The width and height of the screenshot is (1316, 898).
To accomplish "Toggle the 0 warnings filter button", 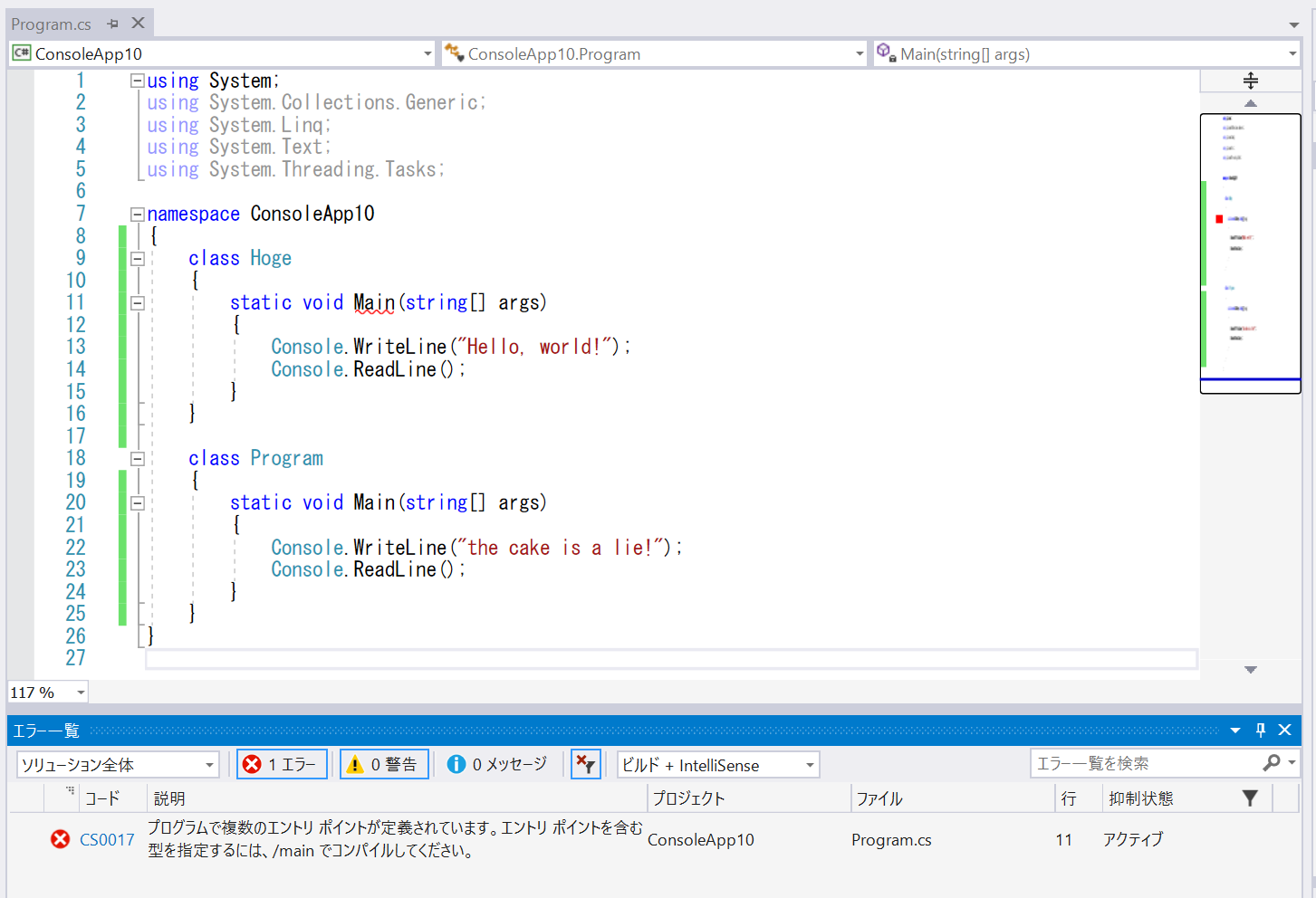I will coord(383,765).
